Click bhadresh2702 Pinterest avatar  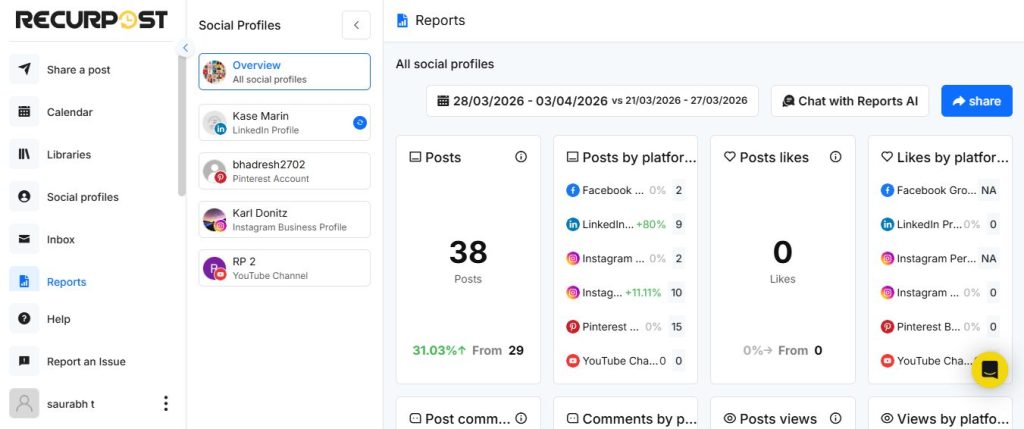(214, 171)
